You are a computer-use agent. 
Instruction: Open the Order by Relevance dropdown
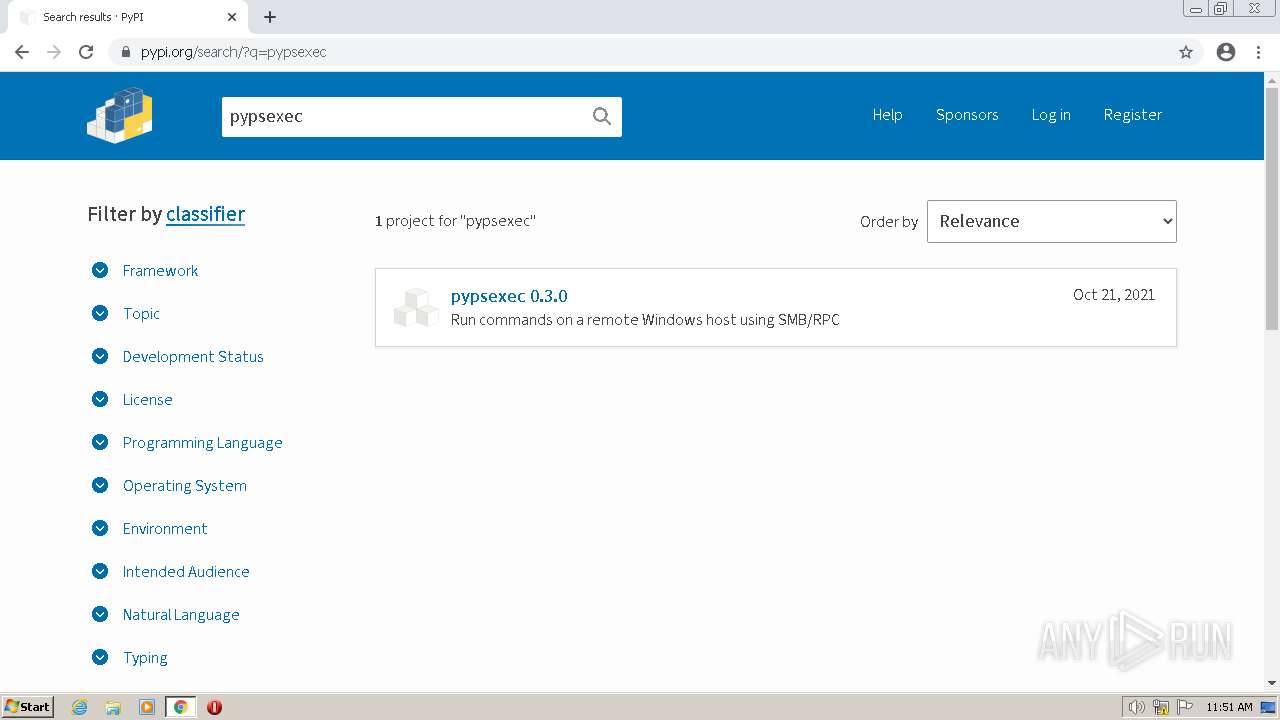point(1052,221)
